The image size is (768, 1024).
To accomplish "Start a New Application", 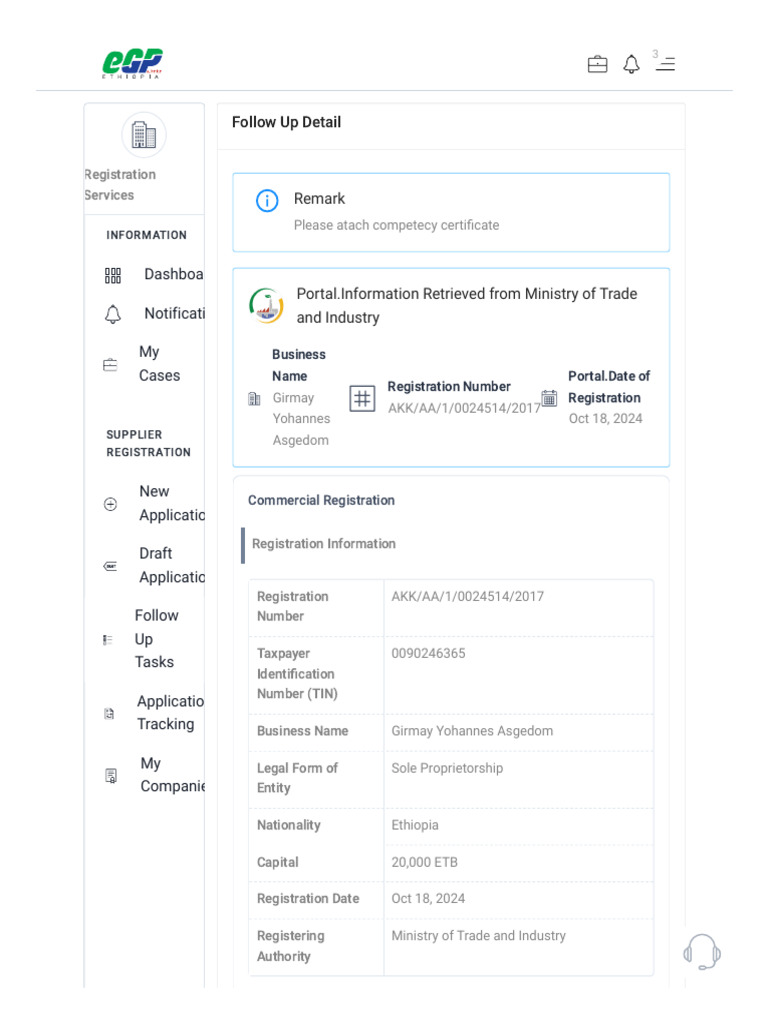I will coord(171,503).
